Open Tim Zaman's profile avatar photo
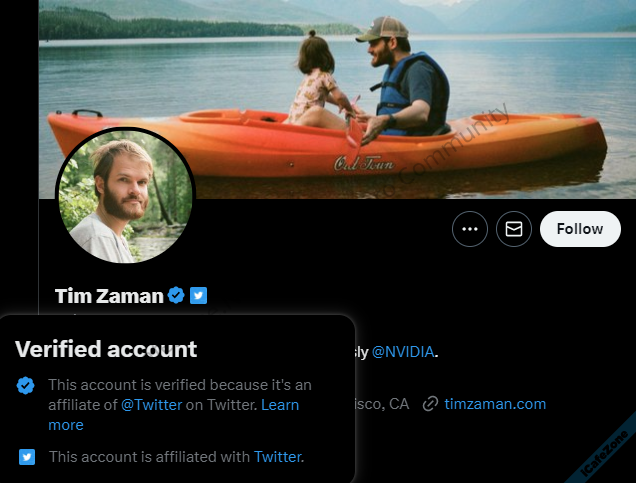The image size is (636, 483). pyautogui.click(x=124, y=197)
